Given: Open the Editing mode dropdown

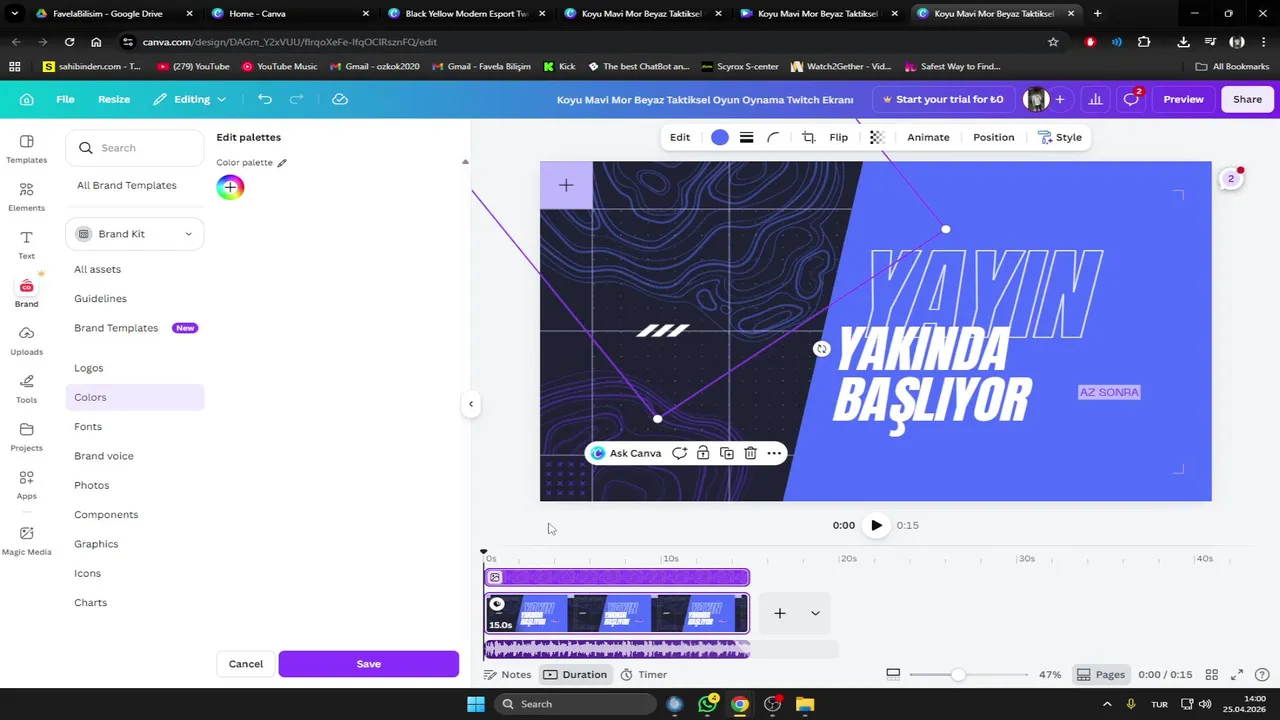Looking at the screenshot, I should (x=189, y=99).
